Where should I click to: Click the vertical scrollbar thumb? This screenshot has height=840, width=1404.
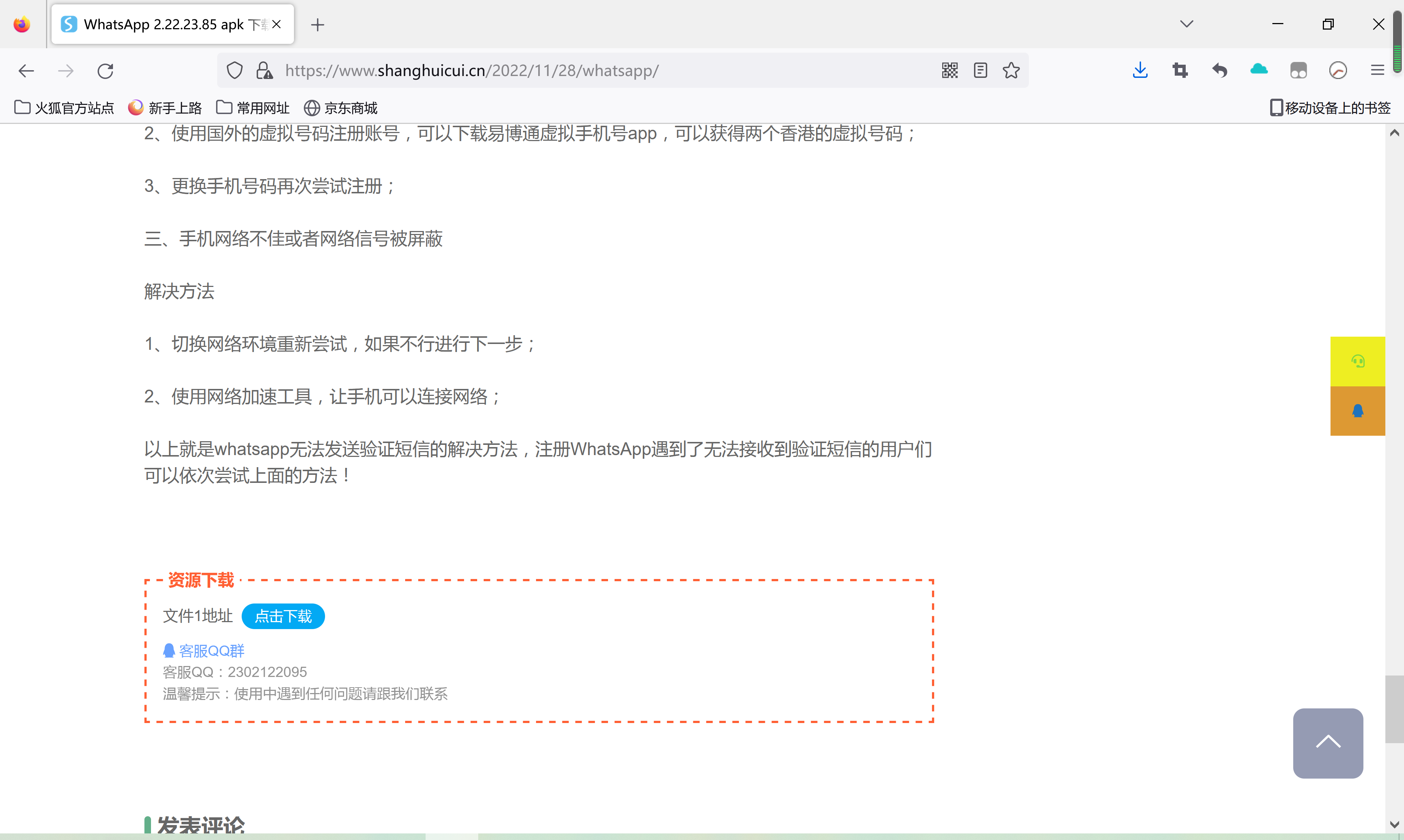coord(1394,709)
